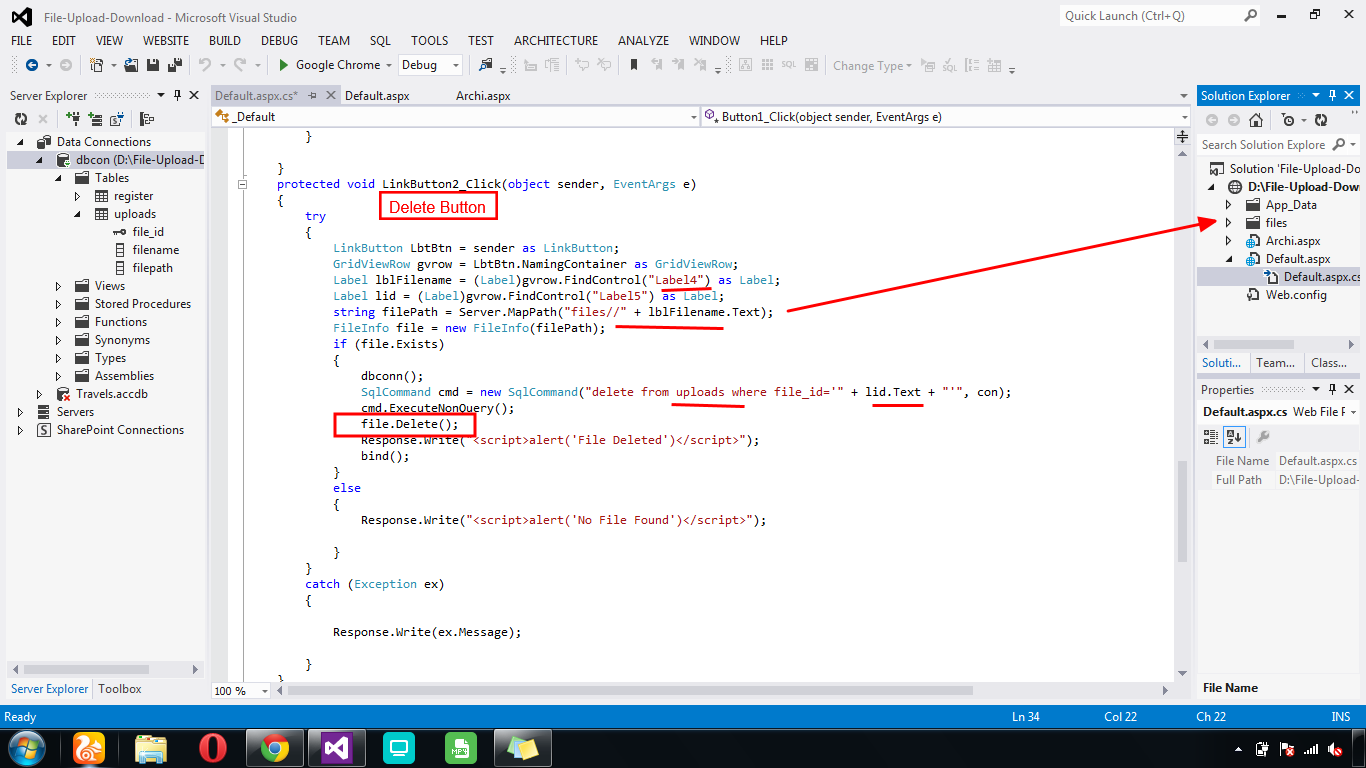
Task: Select Travels.accdb data connection
Action: click(x=114, y=394)
